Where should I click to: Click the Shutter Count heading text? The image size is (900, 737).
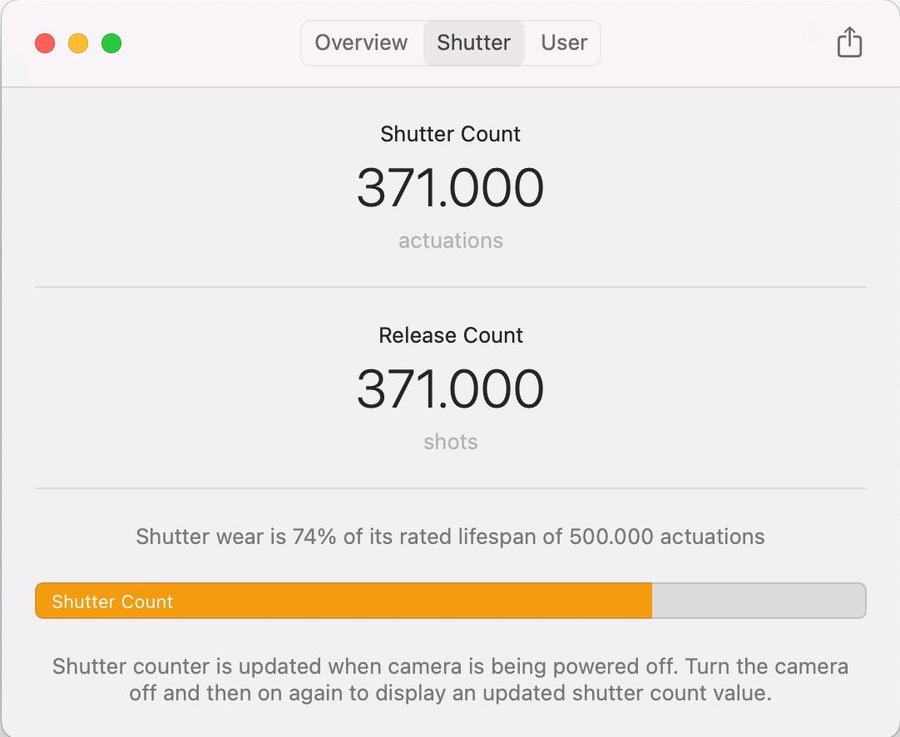click(x=450, y=134)
